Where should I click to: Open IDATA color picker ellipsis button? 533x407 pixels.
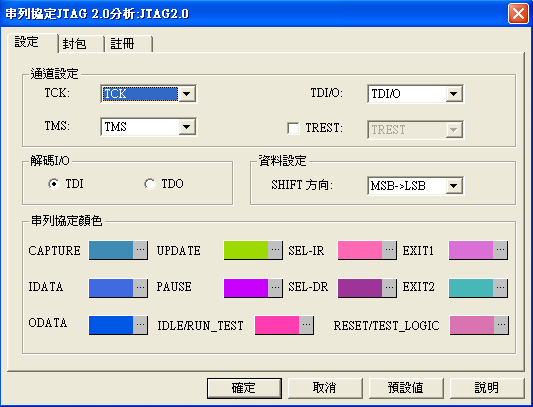click(x=140, y=288)
